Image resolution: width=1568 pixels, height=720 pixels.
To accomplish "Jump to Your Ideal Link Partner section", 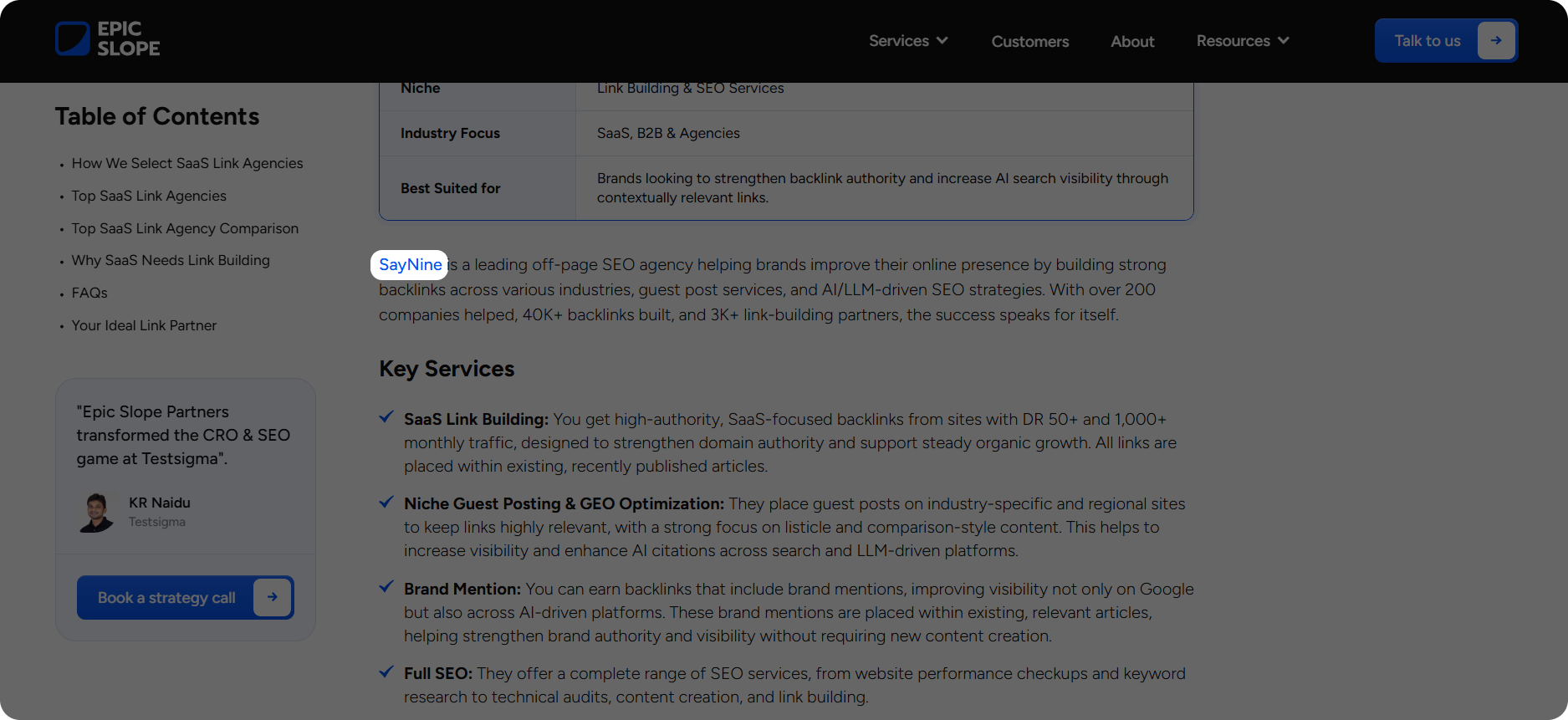I will 144,325.
